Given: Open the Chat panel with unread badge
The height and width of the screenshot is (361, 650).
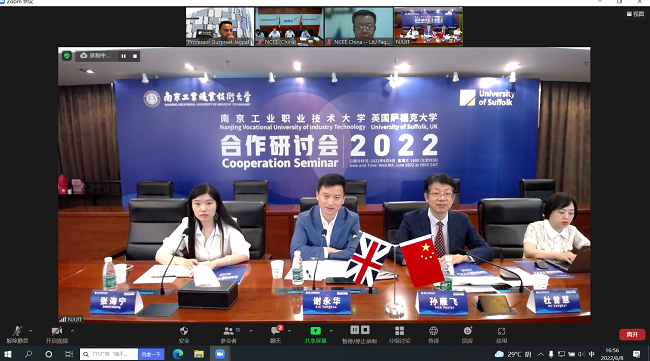Looking at the screenshot, I should tap(276, 334).
